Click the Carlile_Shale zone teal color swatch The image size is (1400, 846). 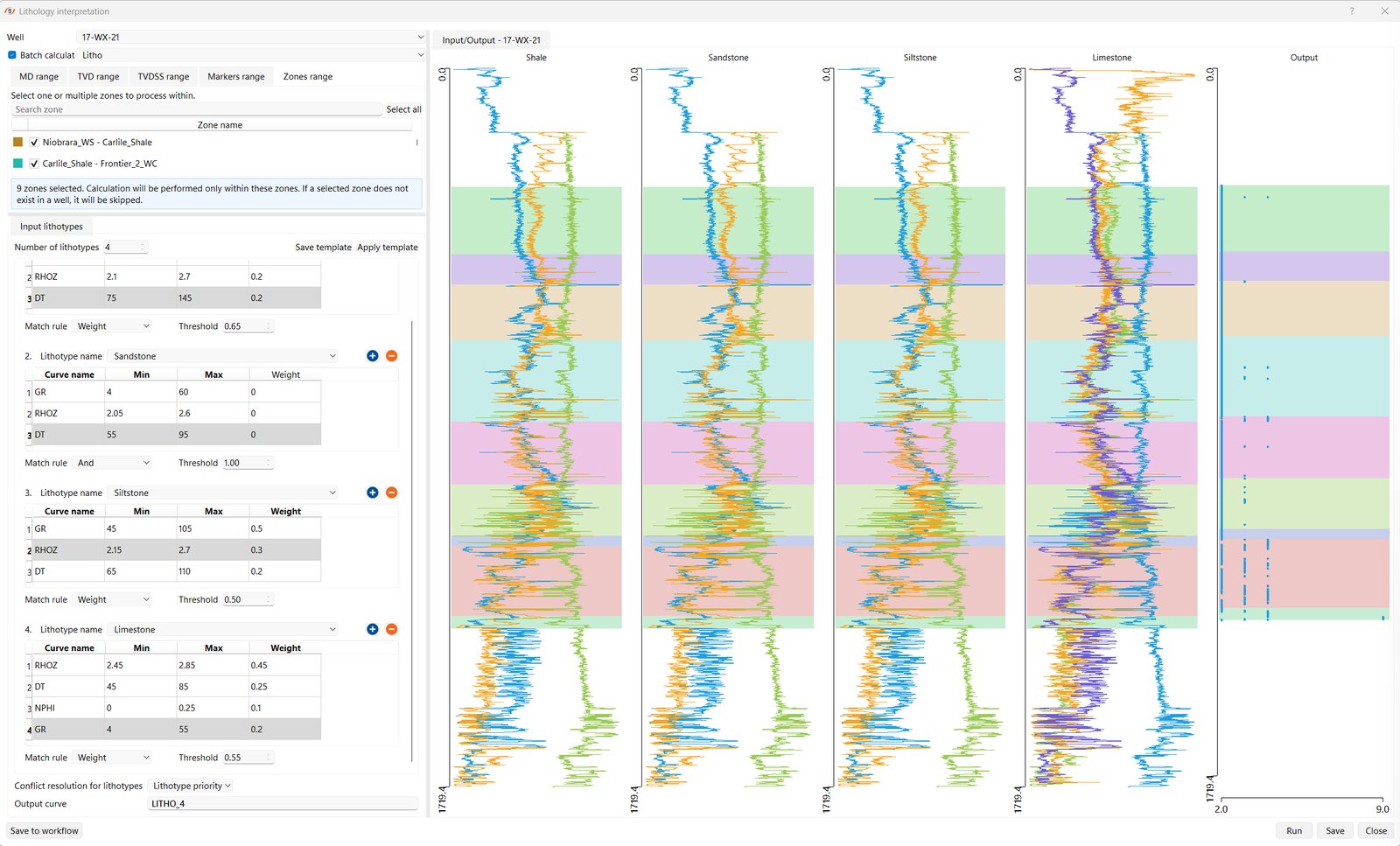17,164
